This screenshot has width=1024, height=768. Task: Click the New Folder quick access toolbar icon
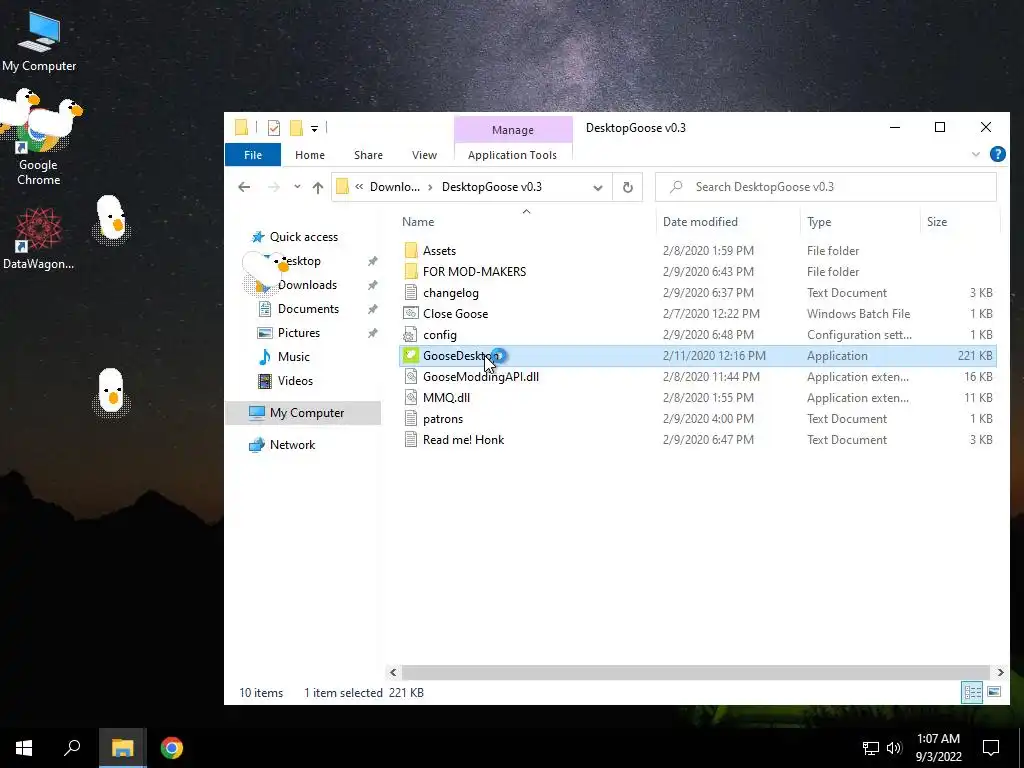(296, 128)
